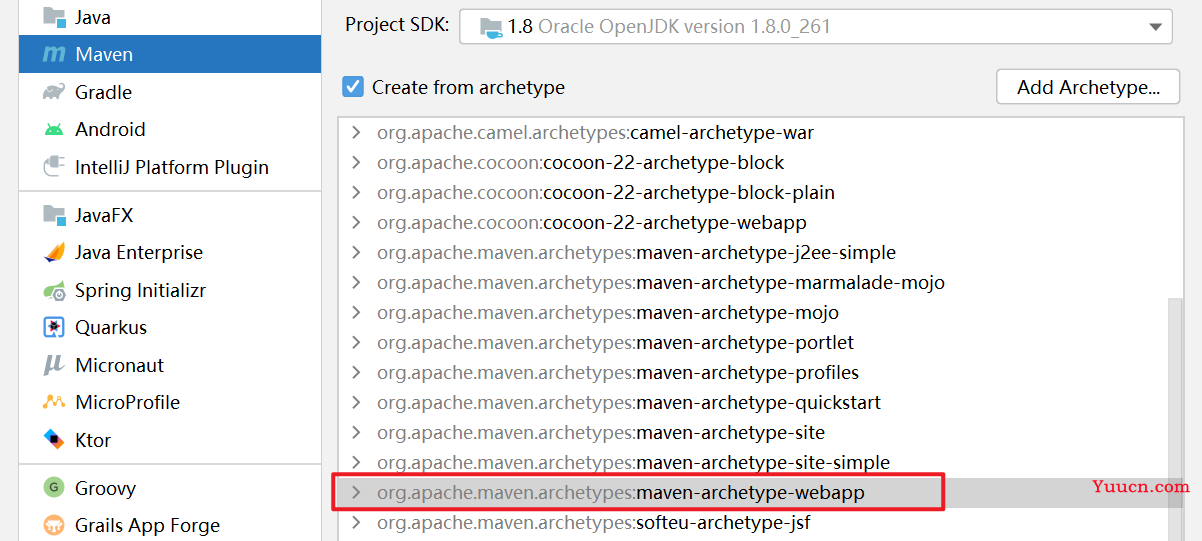Expand camel-archetype-war node
The width and height of the screenshot is (1202, 541).
(x=355, y=132)
